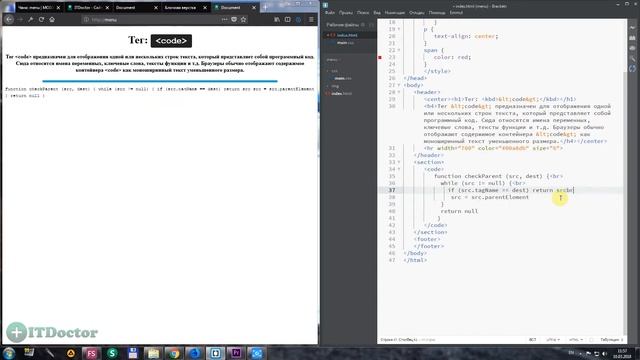Open the Emmet menu in Brackets
Screen dimensions: 640x360
coord(456,13)
